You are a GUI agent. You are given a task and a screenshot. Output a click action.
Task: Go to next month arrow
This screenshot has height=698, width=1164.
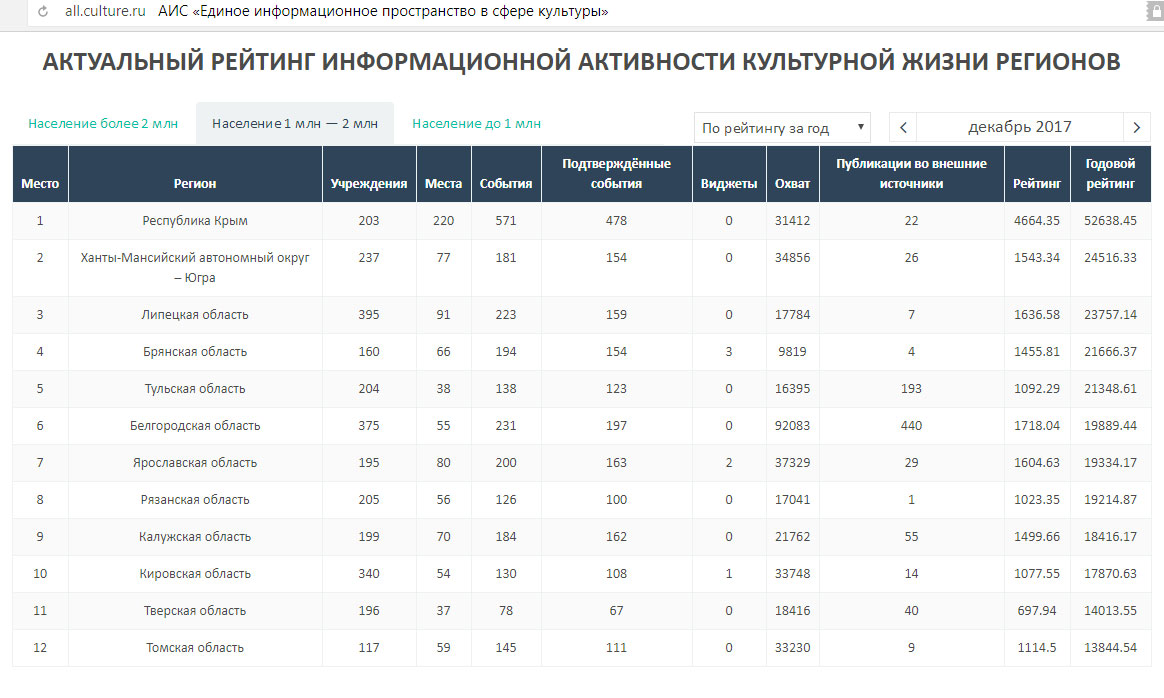tap(1136, 127)
